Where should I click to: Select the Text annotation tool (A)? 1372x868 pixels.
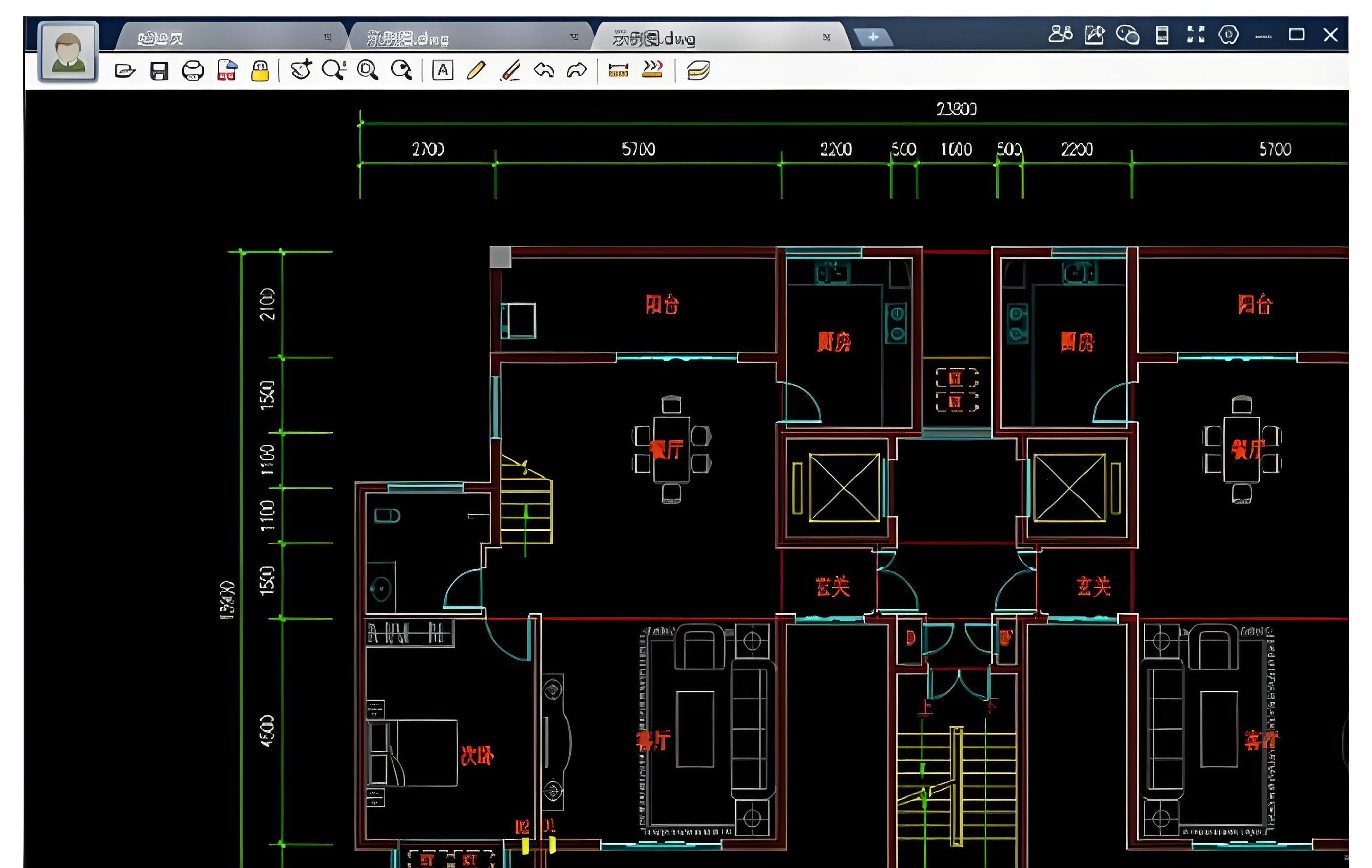tap(443, 70)
